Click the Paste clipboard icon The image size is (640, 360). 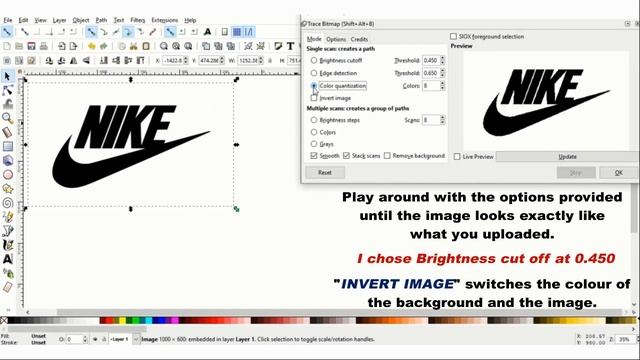146,46
